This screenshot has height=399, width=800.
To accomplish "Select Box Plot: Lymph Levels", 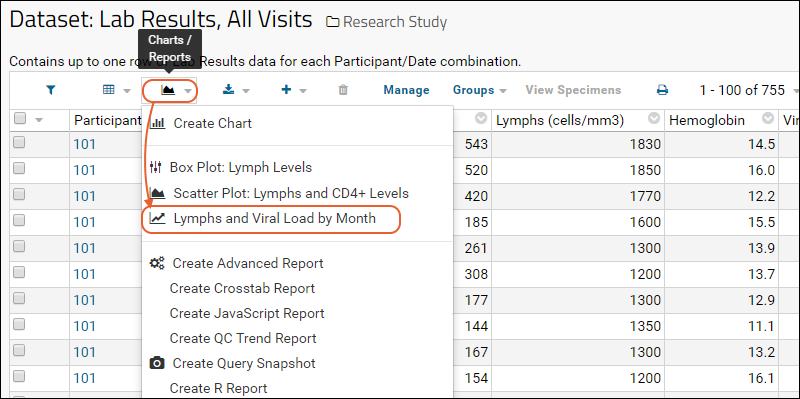I will pyautogui.click(x=241, y=167).
